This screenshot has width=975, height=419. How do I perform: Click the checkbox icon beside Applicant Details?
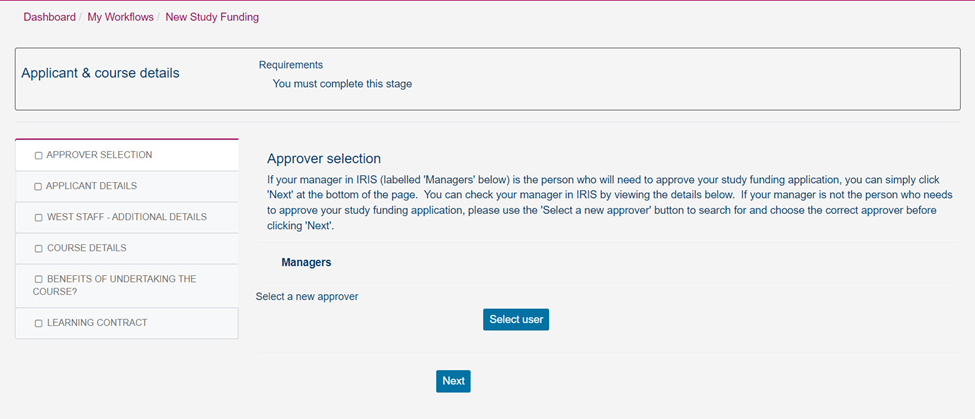[38, 187]
